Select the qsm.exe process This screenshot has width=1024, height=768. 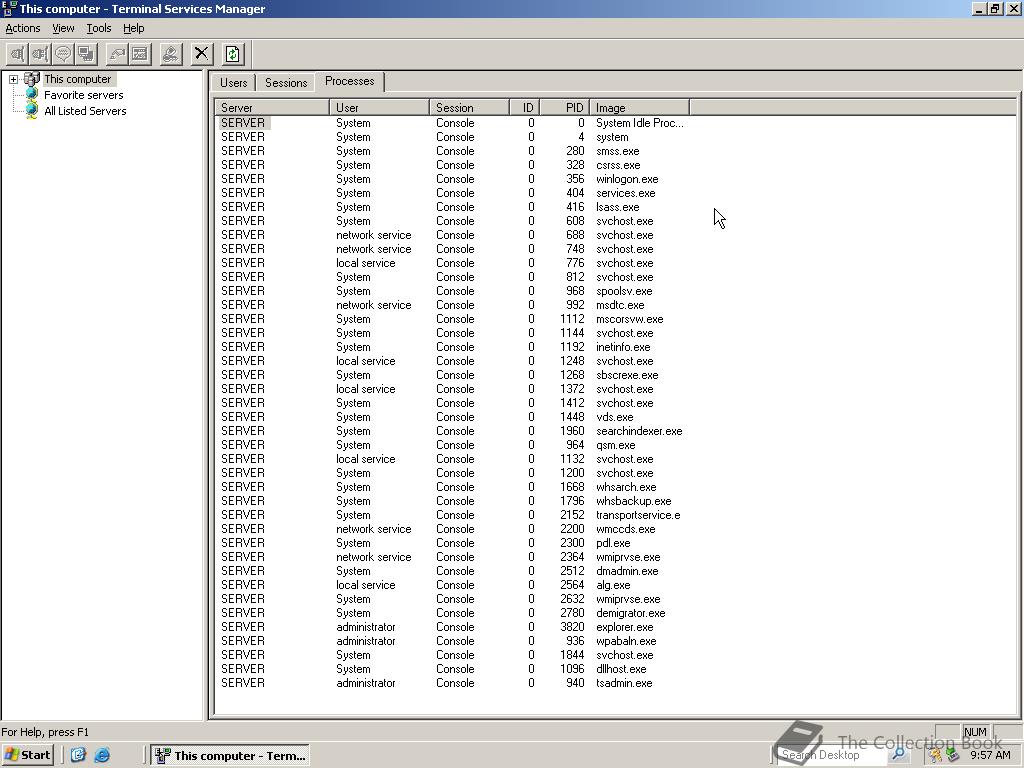click(x=453, y=445)
